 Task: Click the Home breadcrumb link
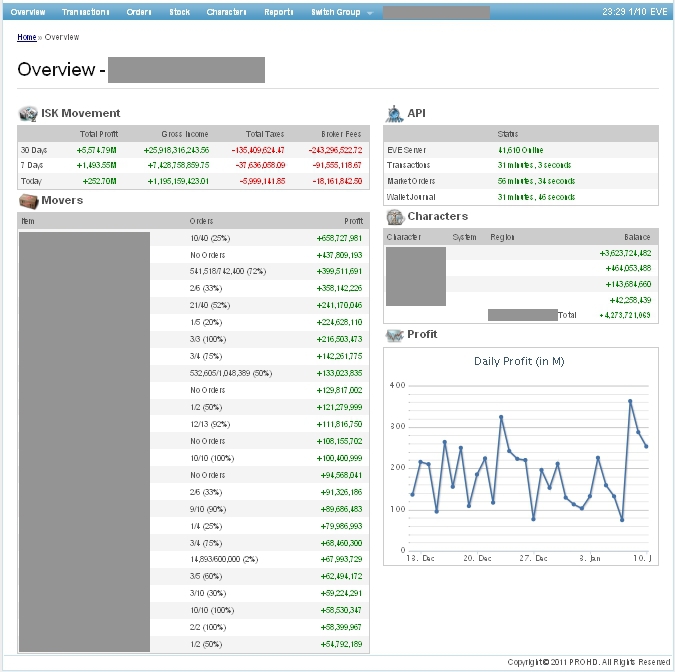pyautogui.click(x=26, y=37)
